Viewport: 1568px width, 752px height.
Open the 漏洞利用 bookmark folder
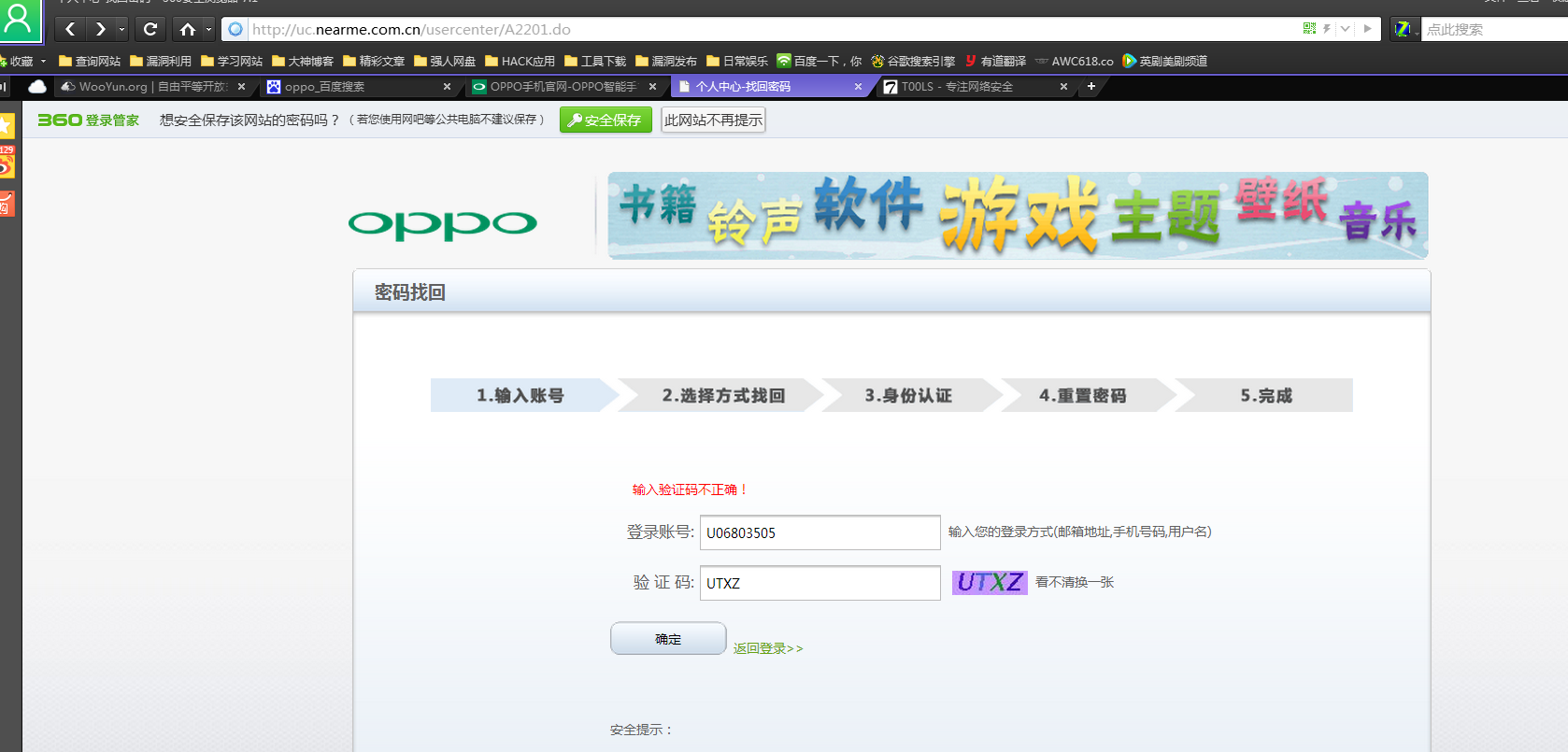click(161, 61)
